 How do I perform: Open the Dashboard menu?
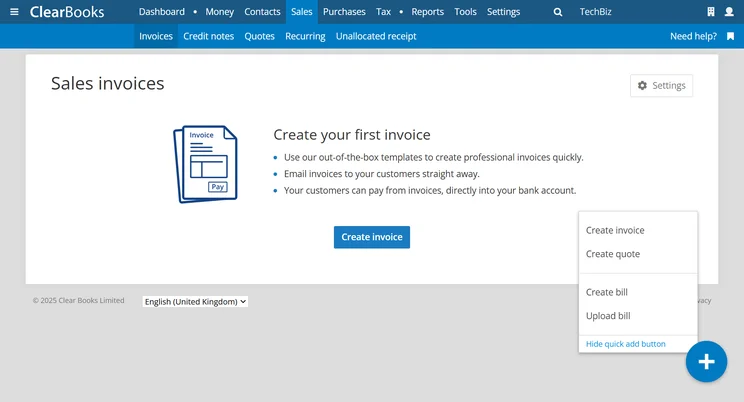[x=162, y=12]
